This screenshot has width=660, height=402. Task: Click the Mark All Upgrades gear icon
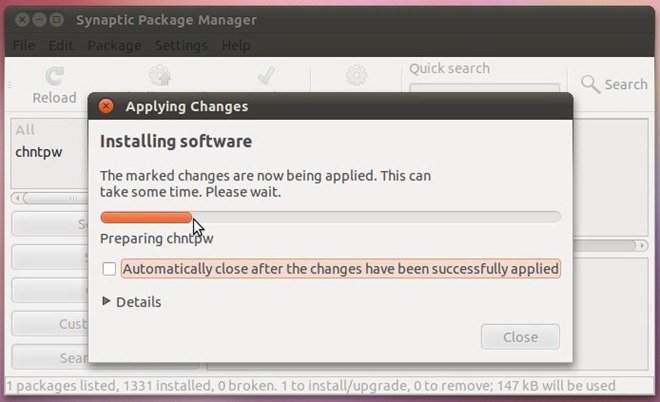click(160, 76)
